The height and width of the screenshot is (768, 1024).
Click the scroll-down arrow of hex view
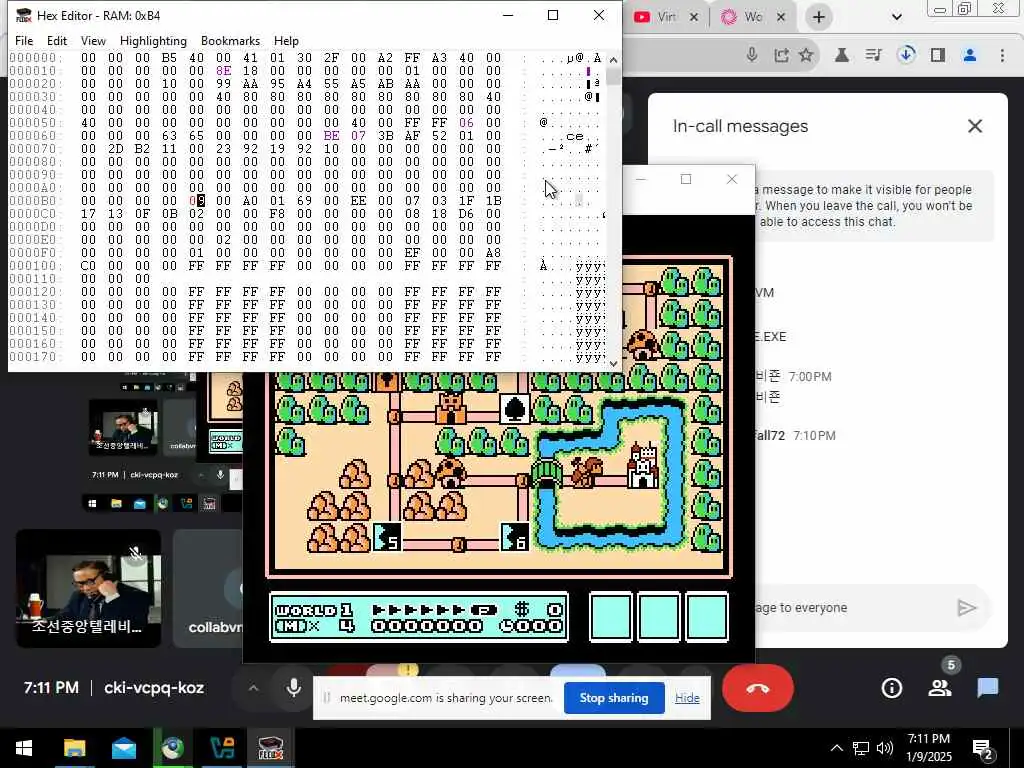tap(613, 363)
